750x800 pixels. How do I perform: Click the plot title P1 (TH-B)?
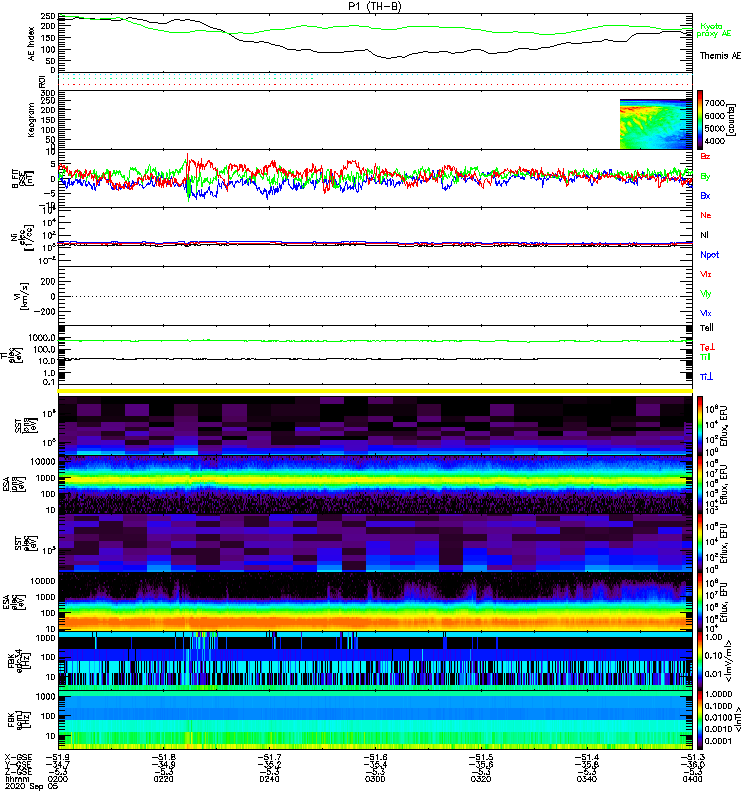(374, 6)
